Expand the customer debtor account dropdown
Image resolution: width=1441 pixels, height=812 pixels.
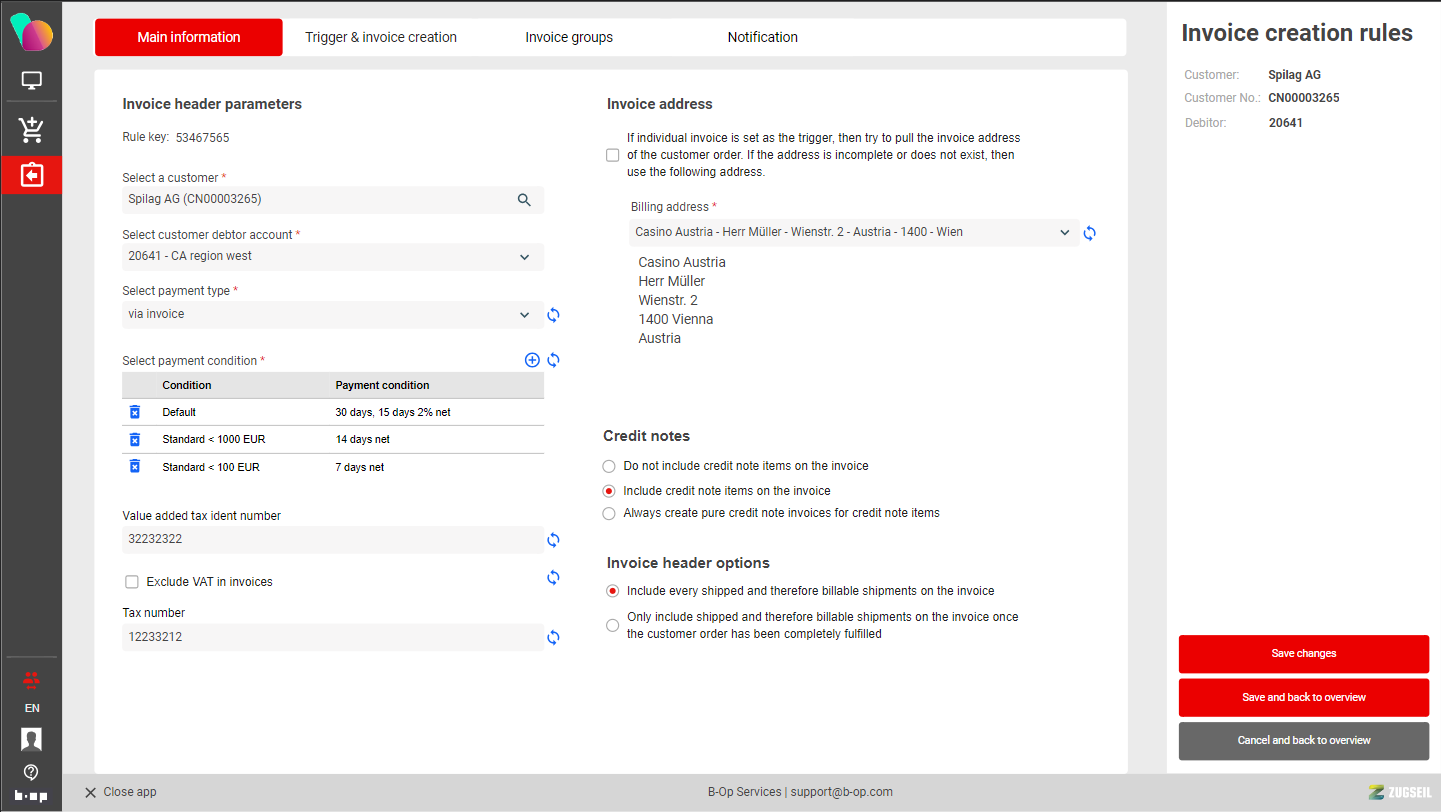pyautogui.click(x=524, y=257)
